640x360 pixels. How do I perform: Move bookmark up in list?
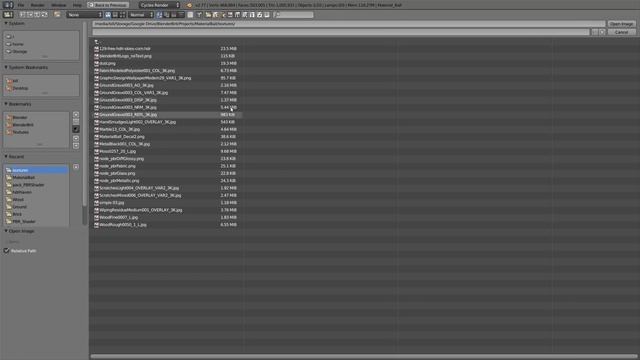coord(76,138)
